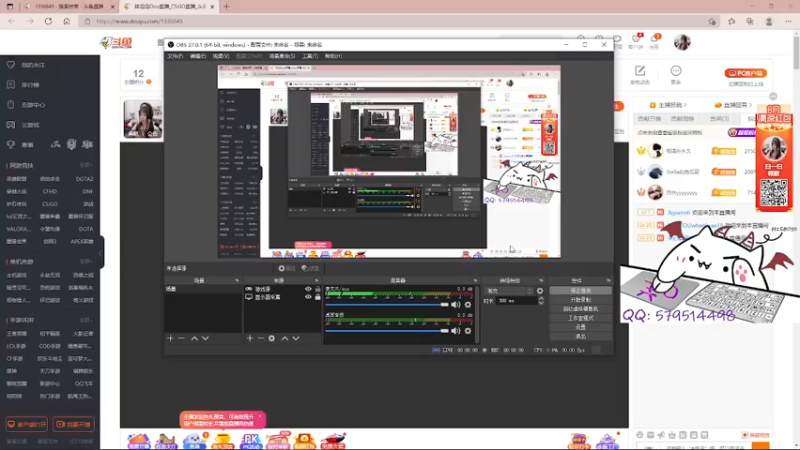800x450 pixels.
Task: Click the transition duration 300 ms field
Action: pos(517,301)
